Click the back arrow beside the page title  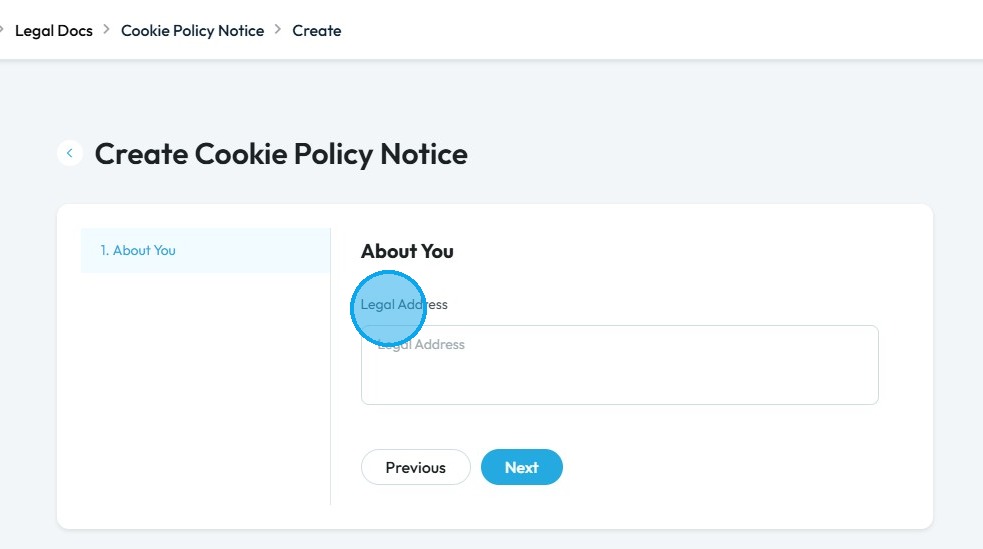[69, 153]
